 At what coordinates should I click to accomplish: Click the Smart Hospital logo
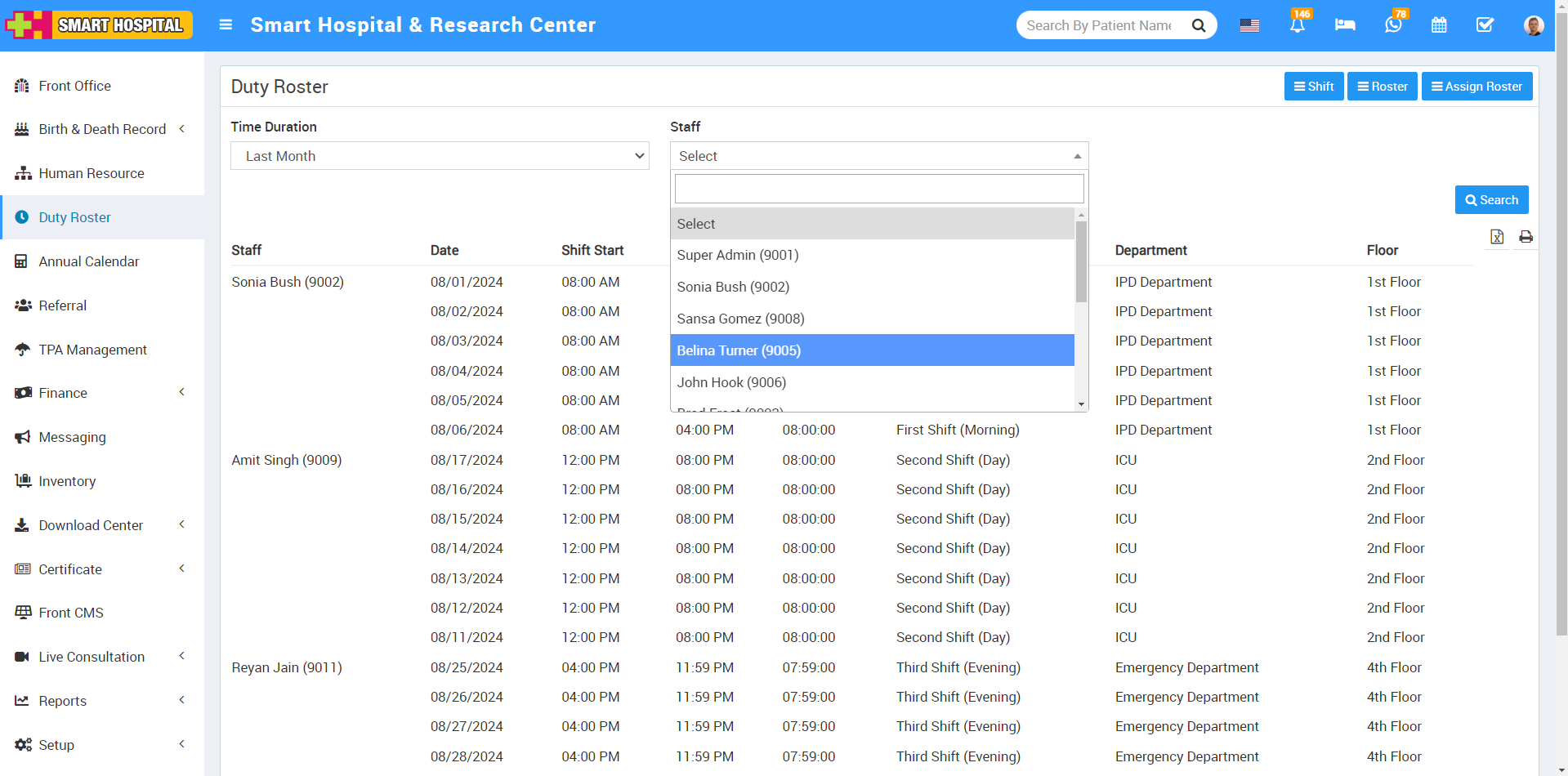click(98, 25)
